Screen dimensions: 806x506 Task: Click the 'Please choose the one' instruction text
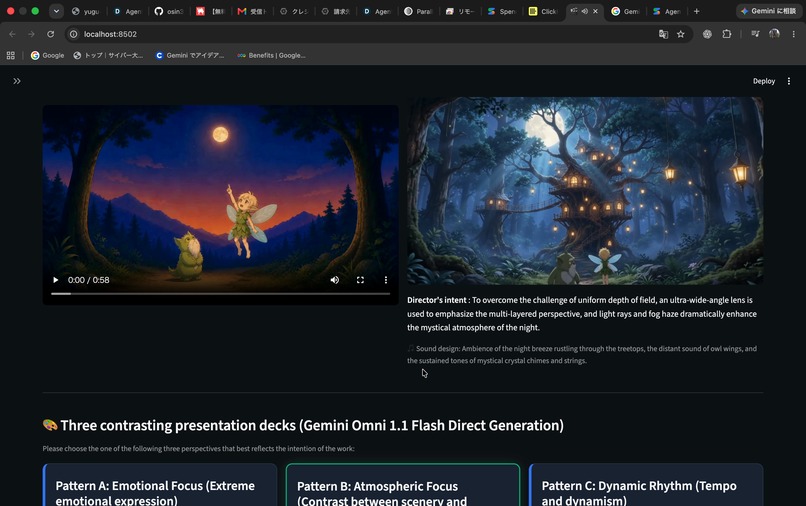pyautogui.click(x=198, y=448)
